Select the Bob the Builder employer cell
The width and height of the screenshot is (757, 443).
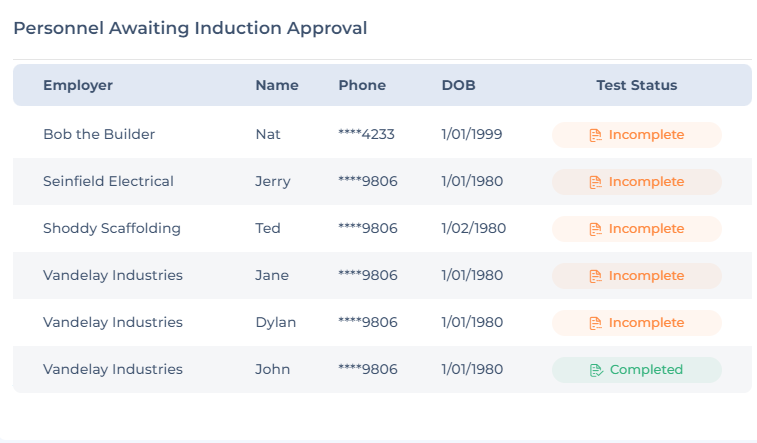pos(99,134)
